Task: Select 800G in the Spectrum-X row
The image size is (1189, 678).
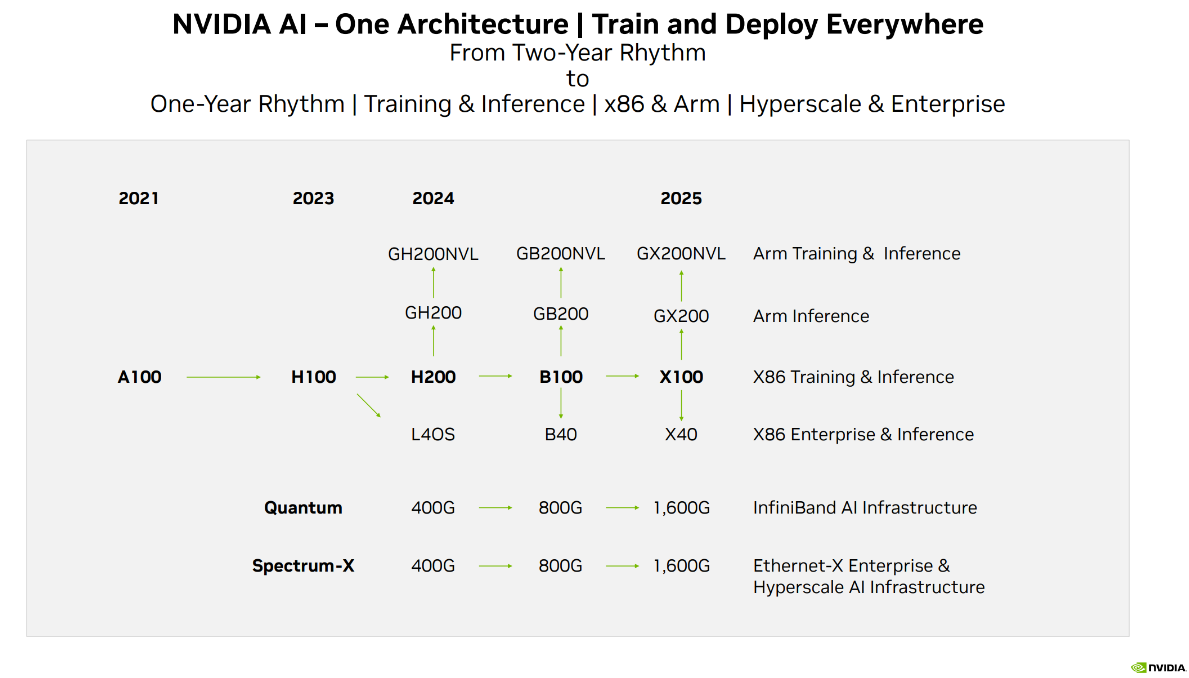Action: (x=560, y=566)
